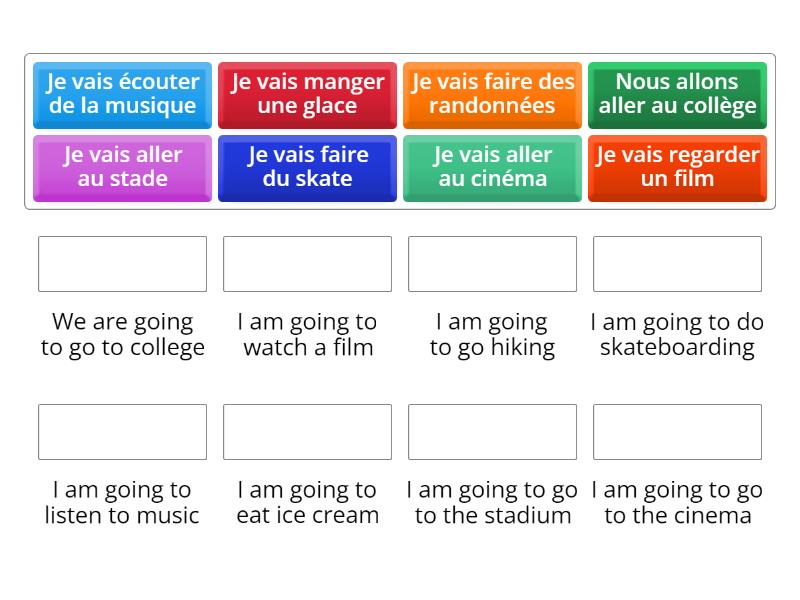Image resolution: width=800 pixels, height=600 pixels.
Task: Click the empty box above 'We are going to go to college'
Action: tap(122, 264)
